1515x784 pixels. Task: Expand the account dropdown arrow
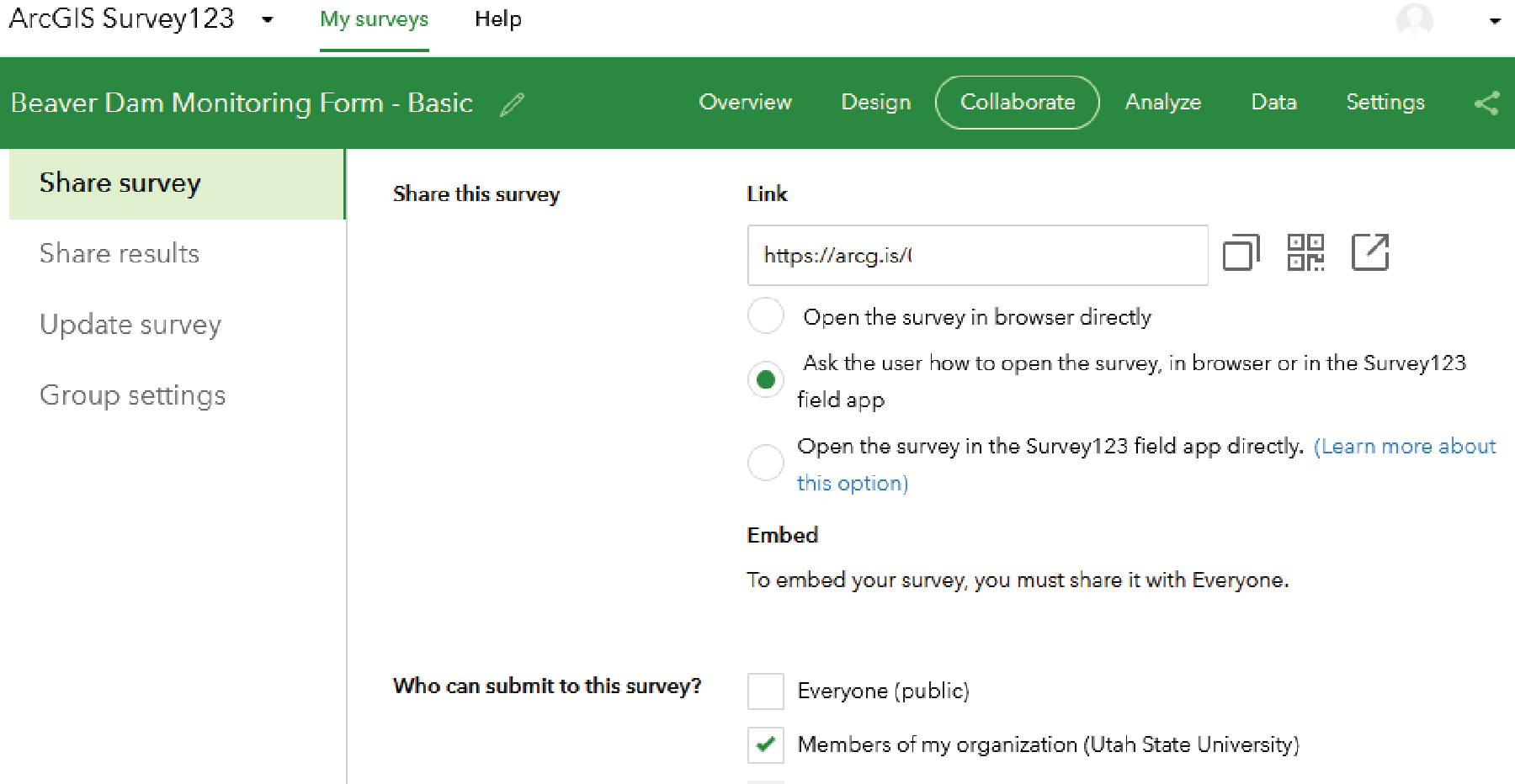click(x=1495, y=21)
